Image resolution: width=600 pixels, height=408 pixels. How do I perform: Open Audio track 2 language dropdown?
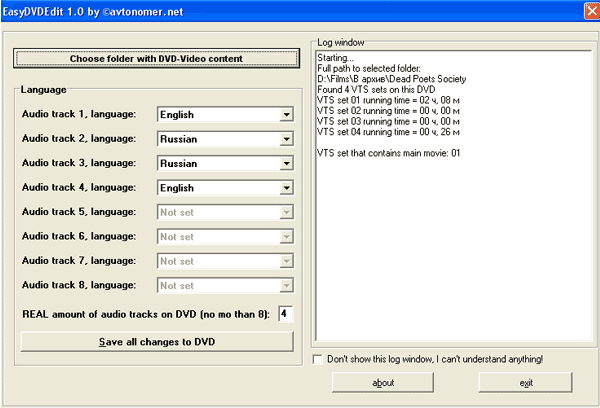286,139
